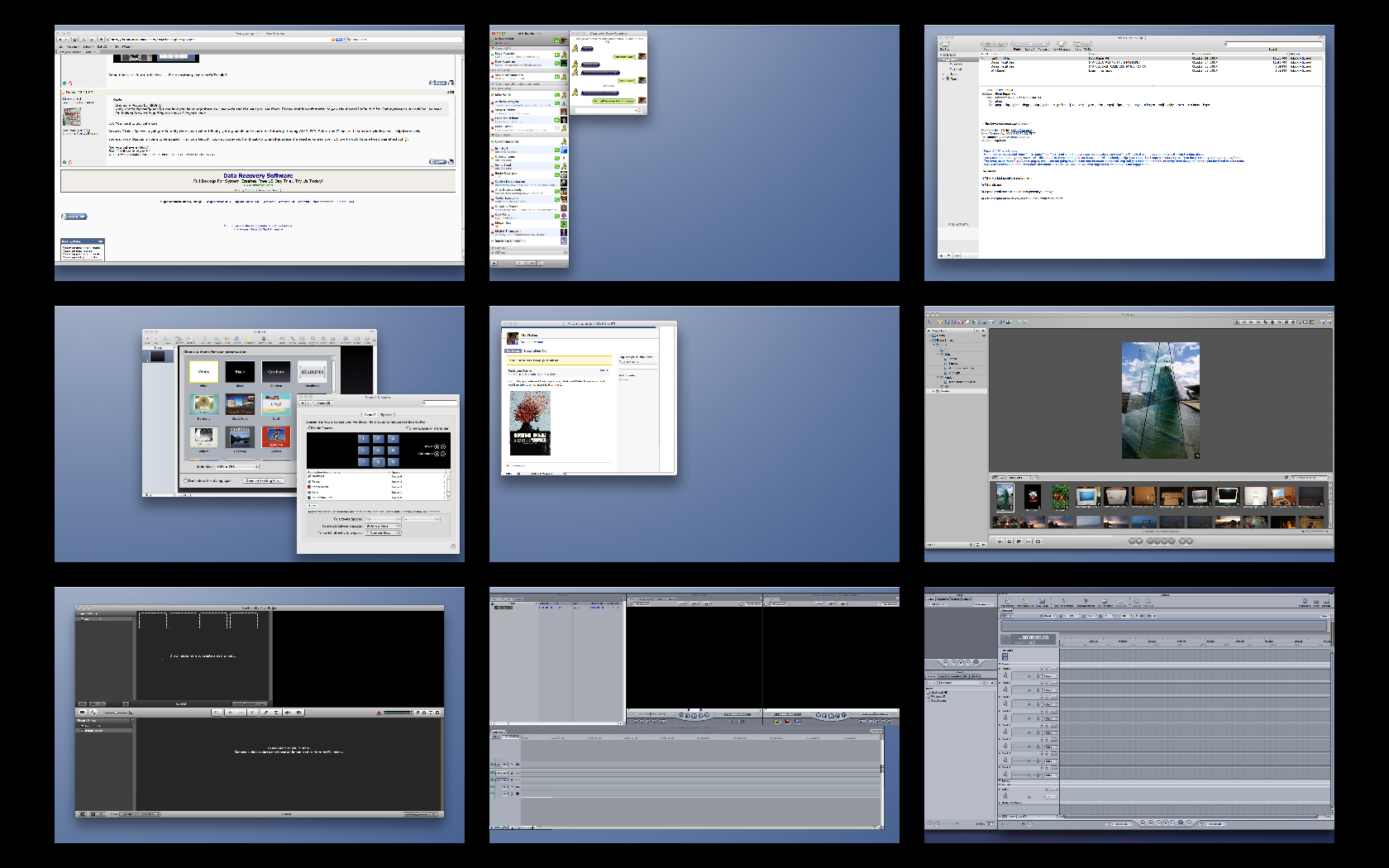The height and width of the screenshot is (868, 1389).
Task: Start screen sharing from buddy list bottom bar
Action: click(x=540, y=263)
